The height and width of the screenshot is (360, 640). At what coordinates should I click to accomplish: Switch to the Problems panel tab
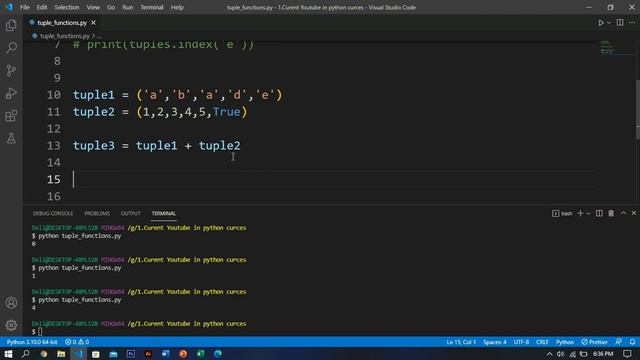pos(97,213)
